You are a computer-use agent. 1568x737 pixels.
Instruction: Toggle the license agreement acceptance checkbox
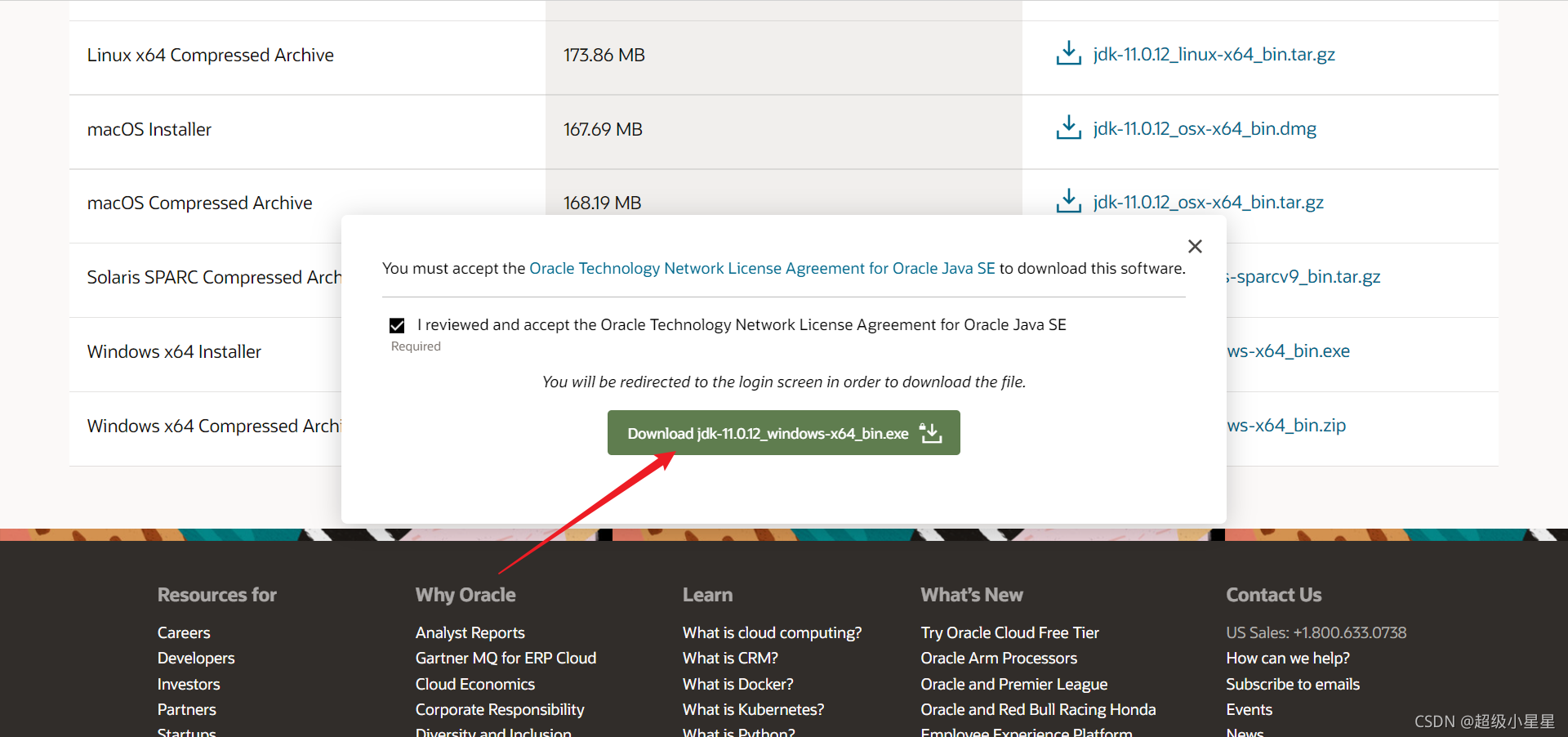(397, 325)
